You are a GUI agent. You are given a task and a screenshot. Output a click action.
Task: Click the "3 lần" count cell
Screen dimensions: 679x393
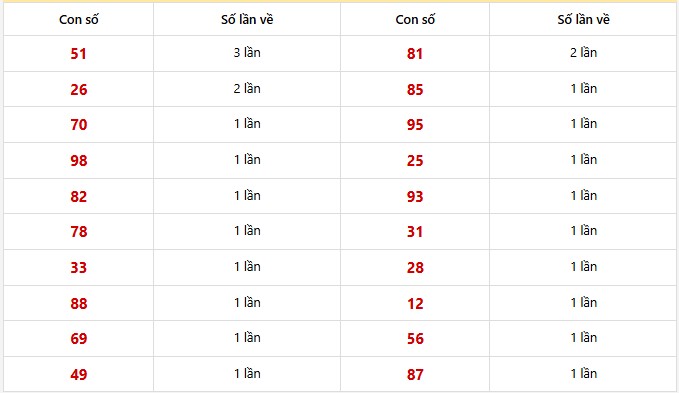pos(247,53)
